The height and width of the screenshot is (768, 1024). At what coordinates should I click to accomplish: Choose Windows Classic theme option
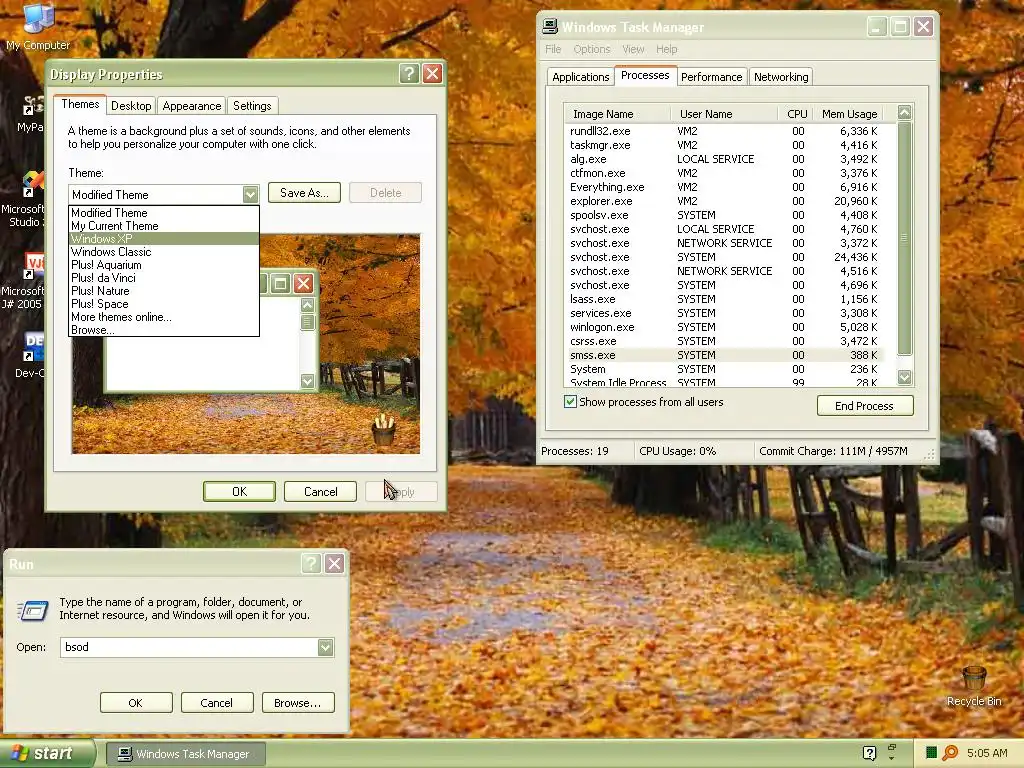click(164, 251)
